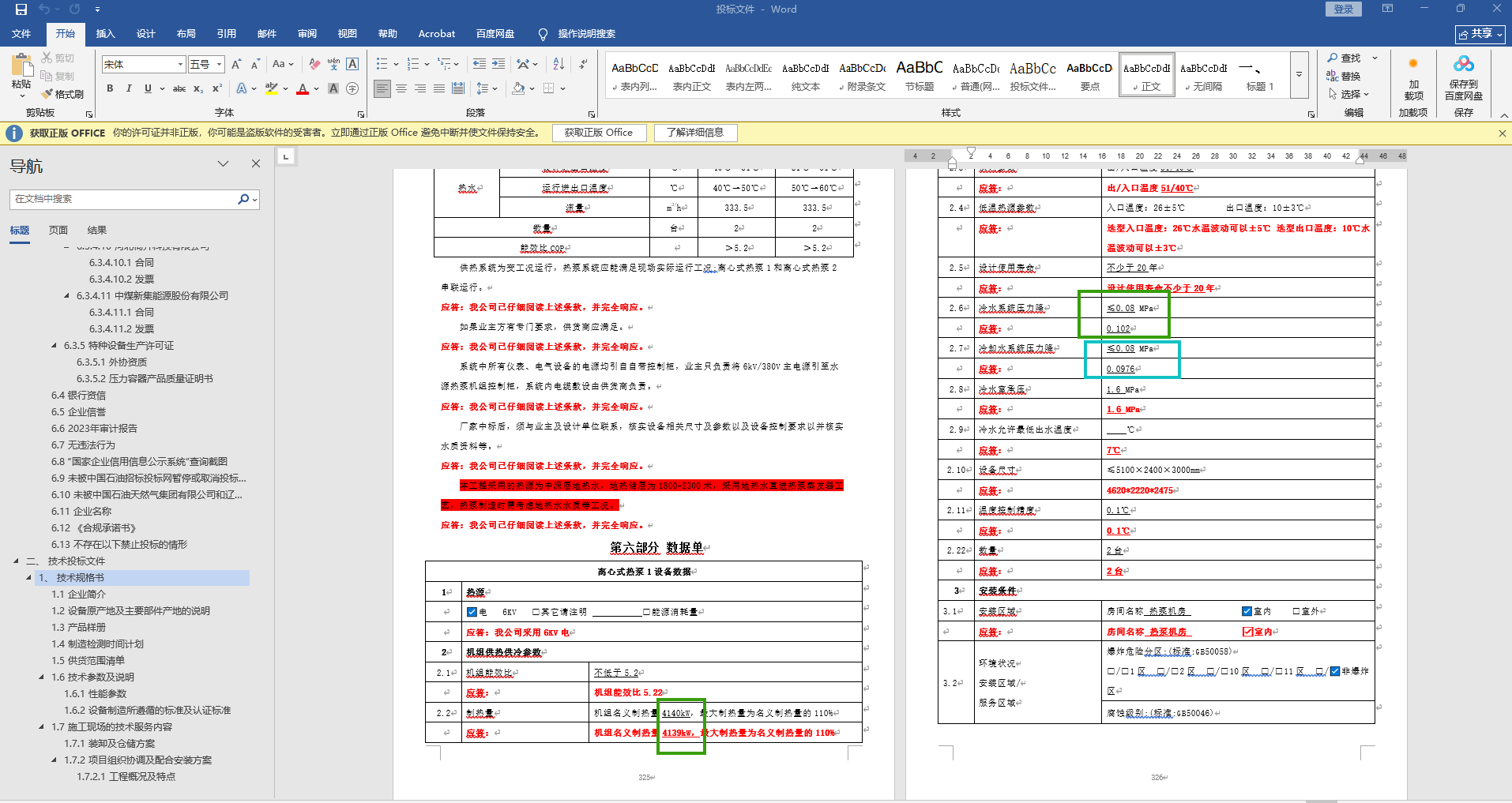Click the 登录 sign-in button
Screen dimensions: 1512x803
[1344, 9]
